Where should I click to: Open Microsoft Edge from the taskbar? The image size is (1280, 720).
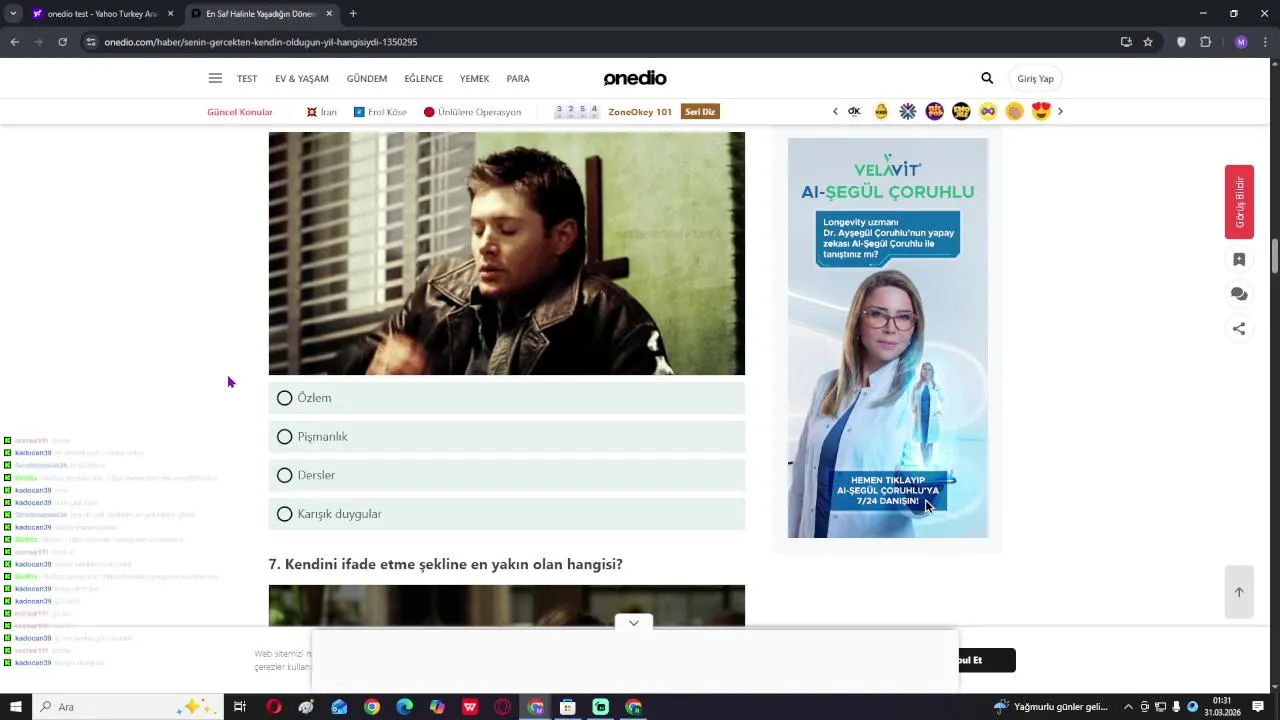[x=404, y=707]
